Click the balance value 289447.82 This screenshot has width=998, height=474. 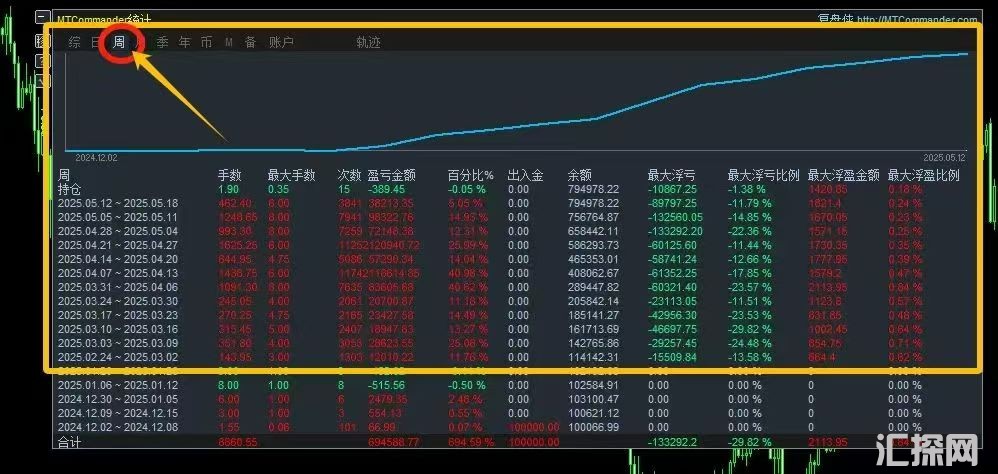click(593, 288)
